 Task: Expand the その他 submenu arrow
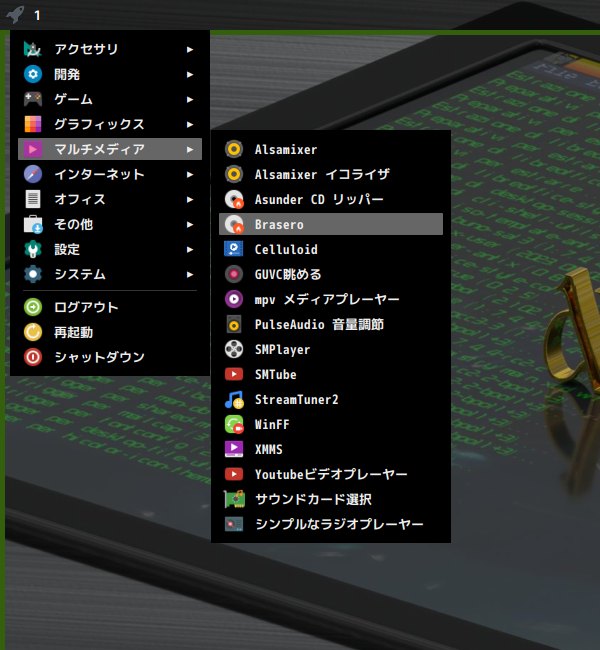[189, 224]
